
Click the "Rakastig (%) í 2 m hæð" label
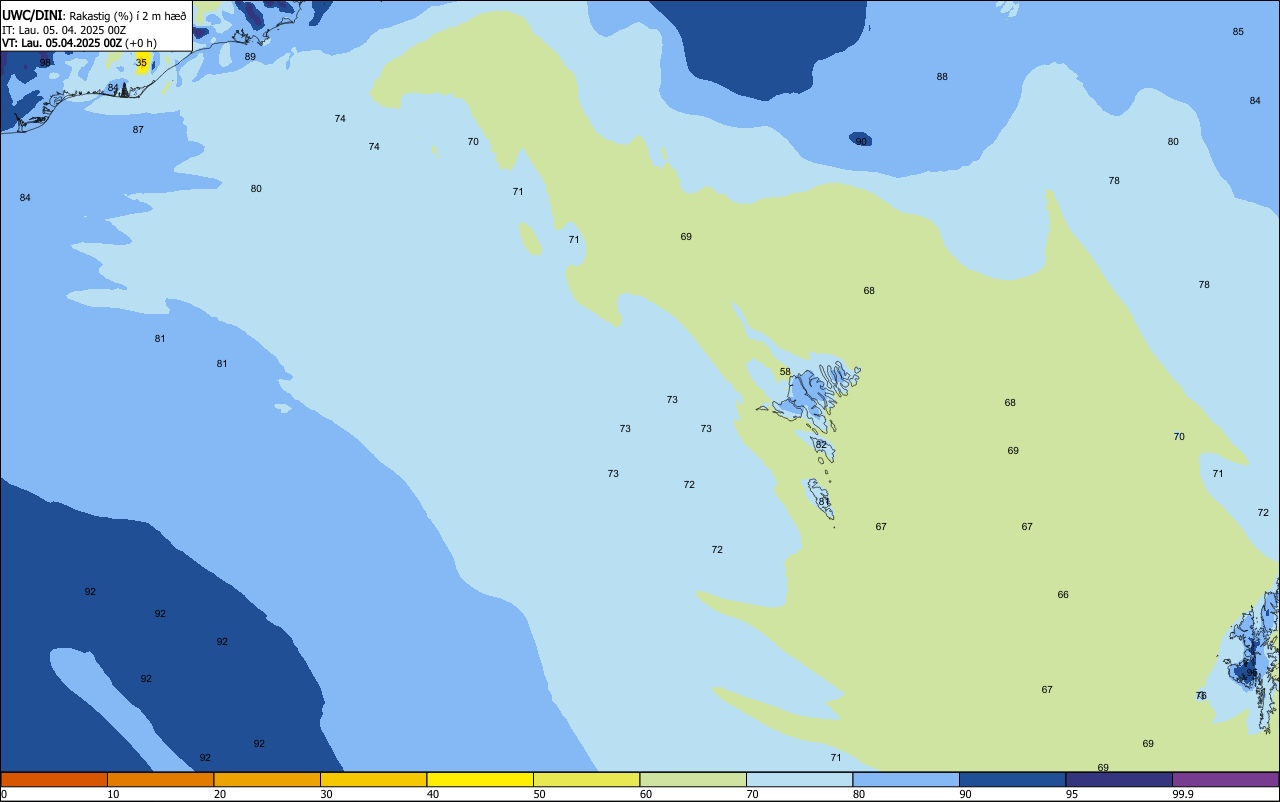coord(128,16)
